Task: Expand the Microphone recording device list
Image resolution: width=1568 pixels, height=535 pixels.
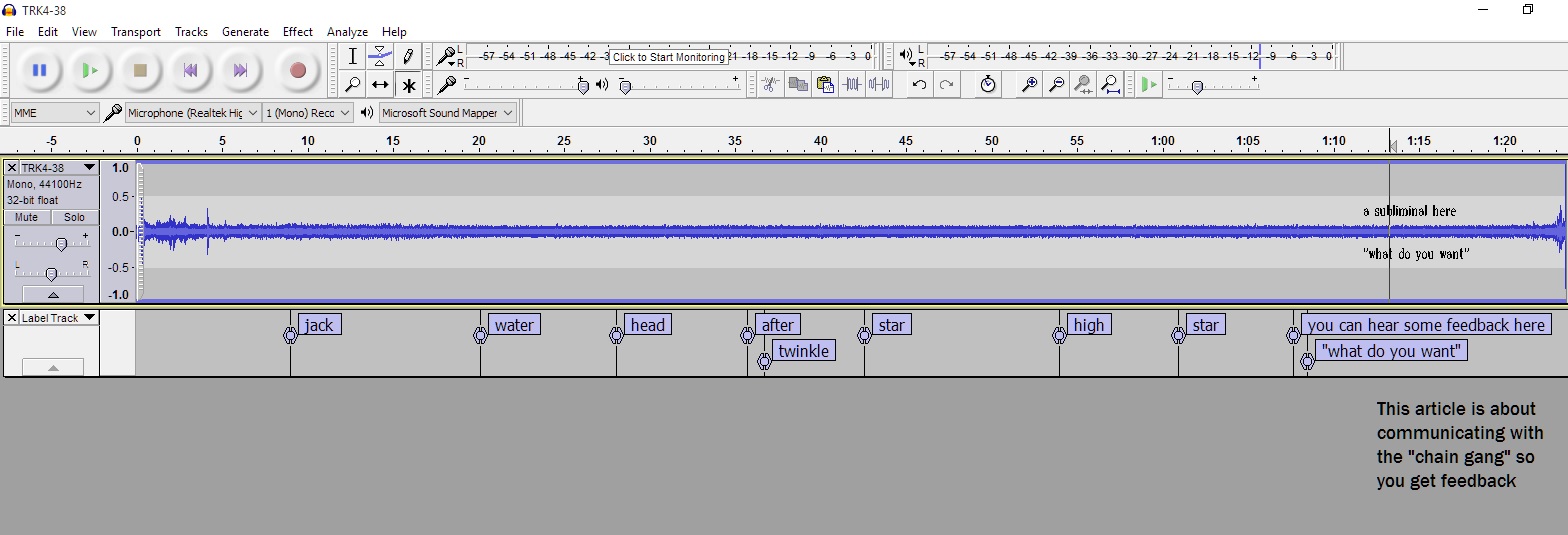Action: (x=192, y=113)
